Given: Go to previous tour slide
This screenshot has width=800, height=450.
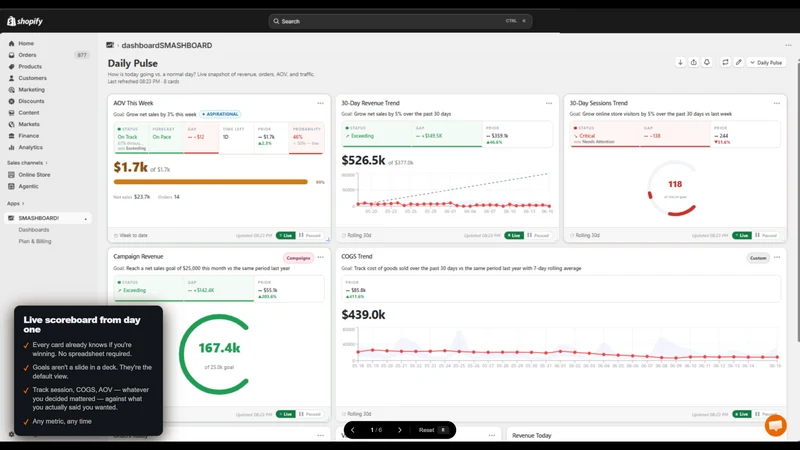Looking at the screenshot, I should coord(353,430).
